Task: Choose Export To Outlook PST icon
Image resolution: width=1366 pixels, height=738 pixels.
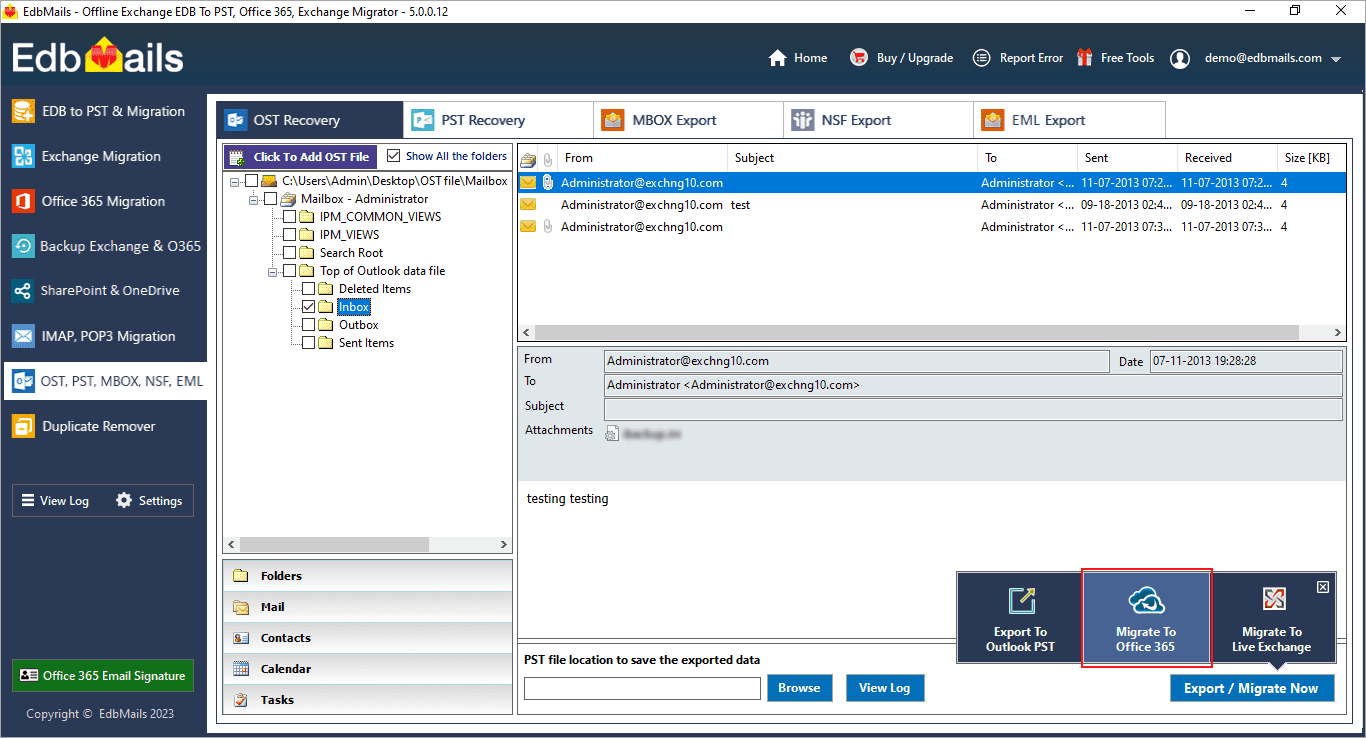Action: click(x=1020, y=600)
